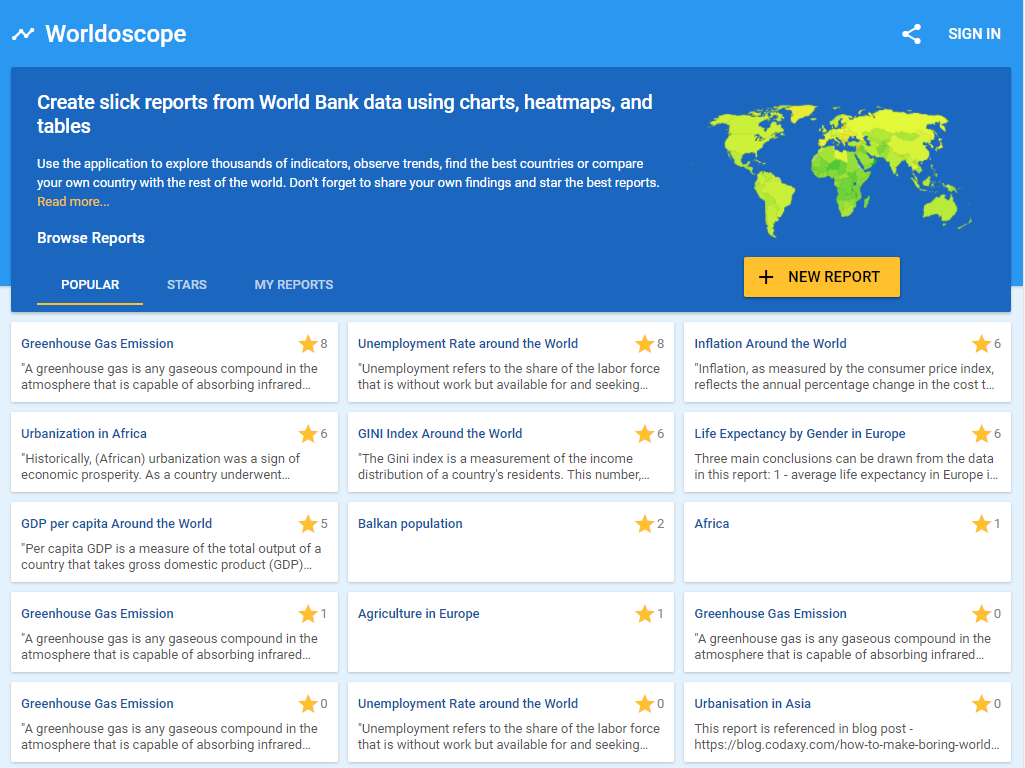Open the My Reports tab

294,285
